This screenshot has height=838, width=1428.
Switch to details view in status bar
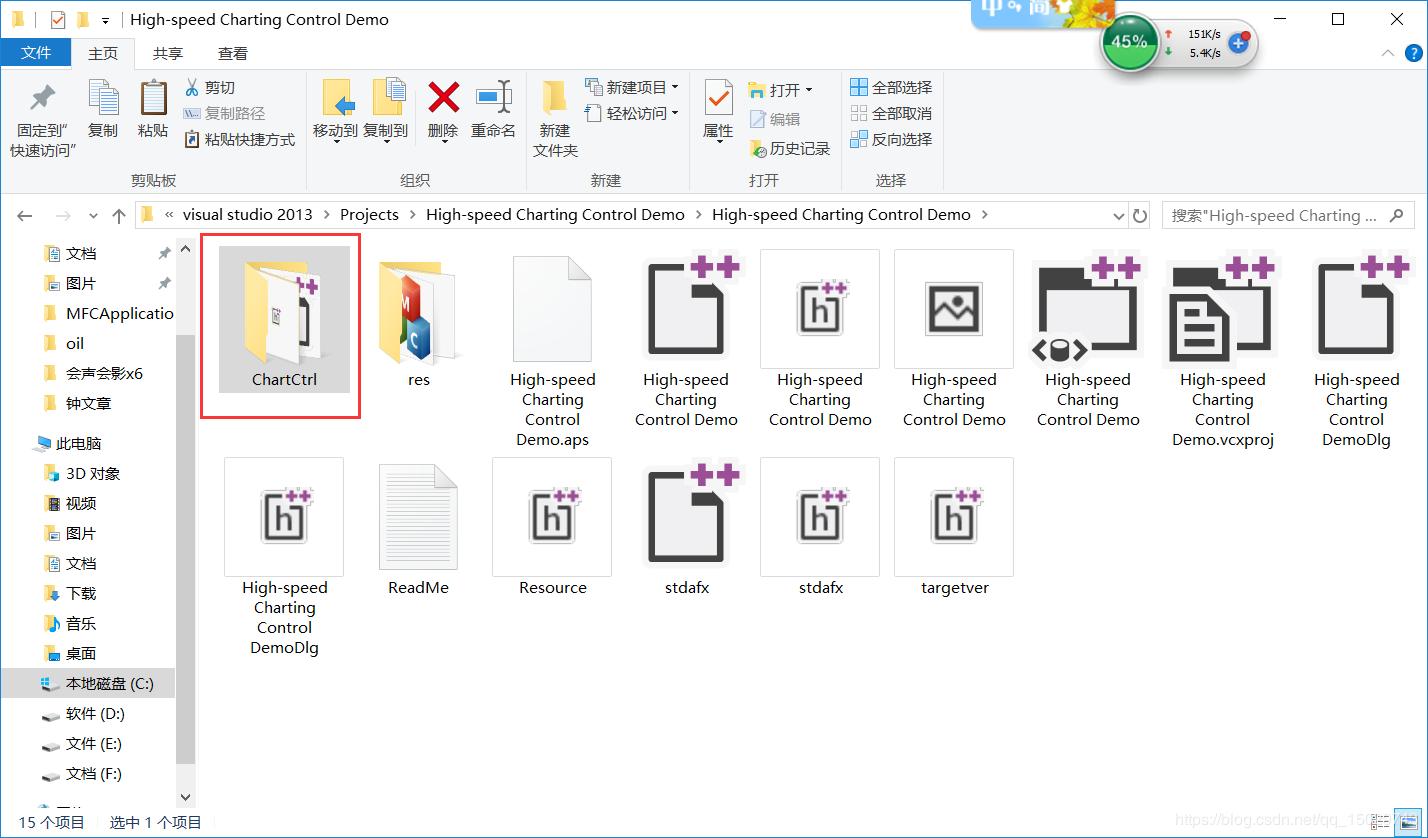tap(1382, 821)
